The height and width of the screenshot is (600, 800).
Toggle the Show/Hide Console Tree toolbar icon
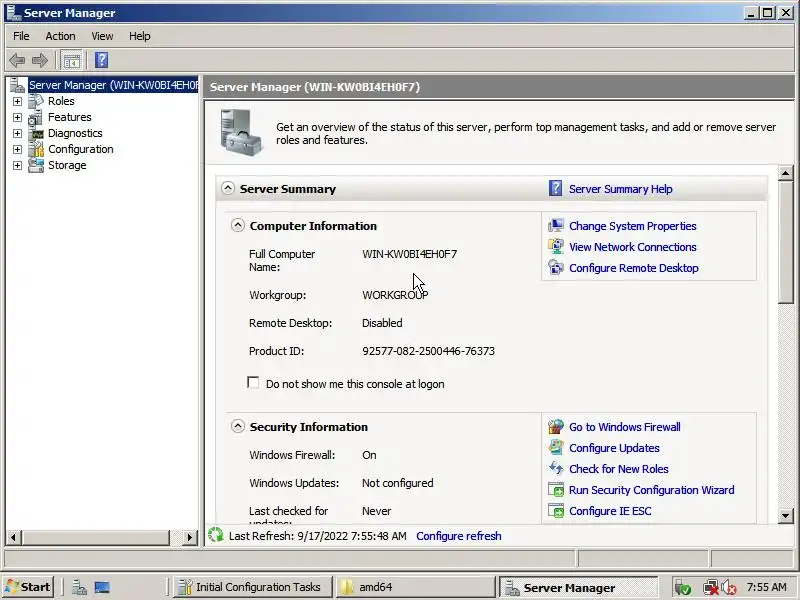(x=71, y=61)
